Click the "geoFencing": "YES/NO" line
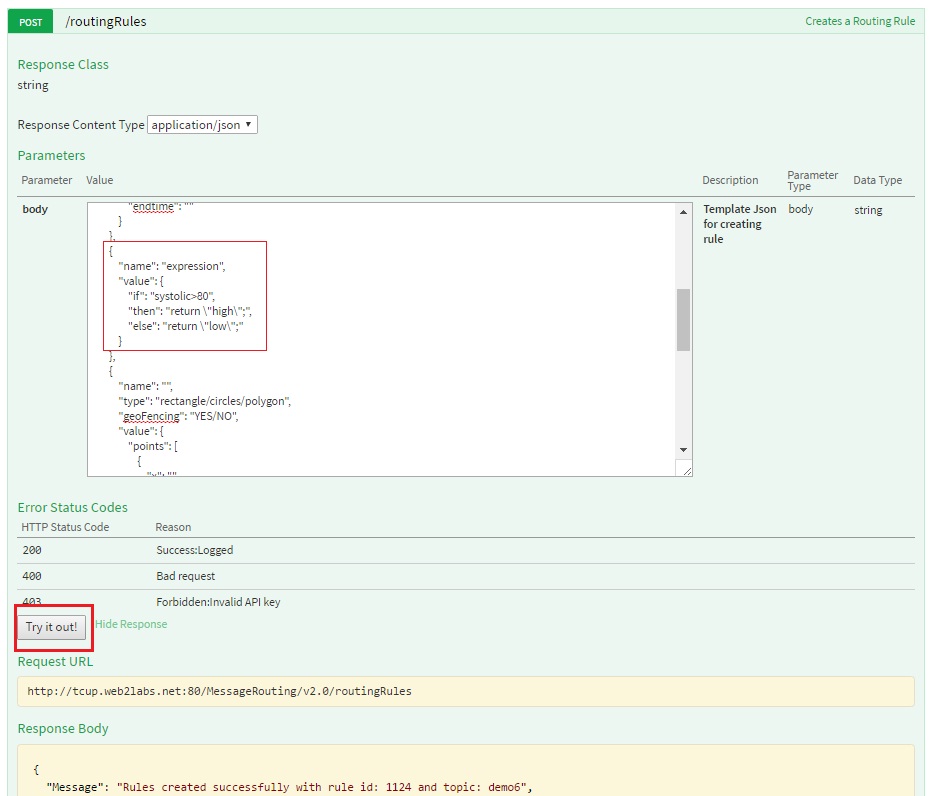This screenshot has height=796, width=932. point(178,416)
